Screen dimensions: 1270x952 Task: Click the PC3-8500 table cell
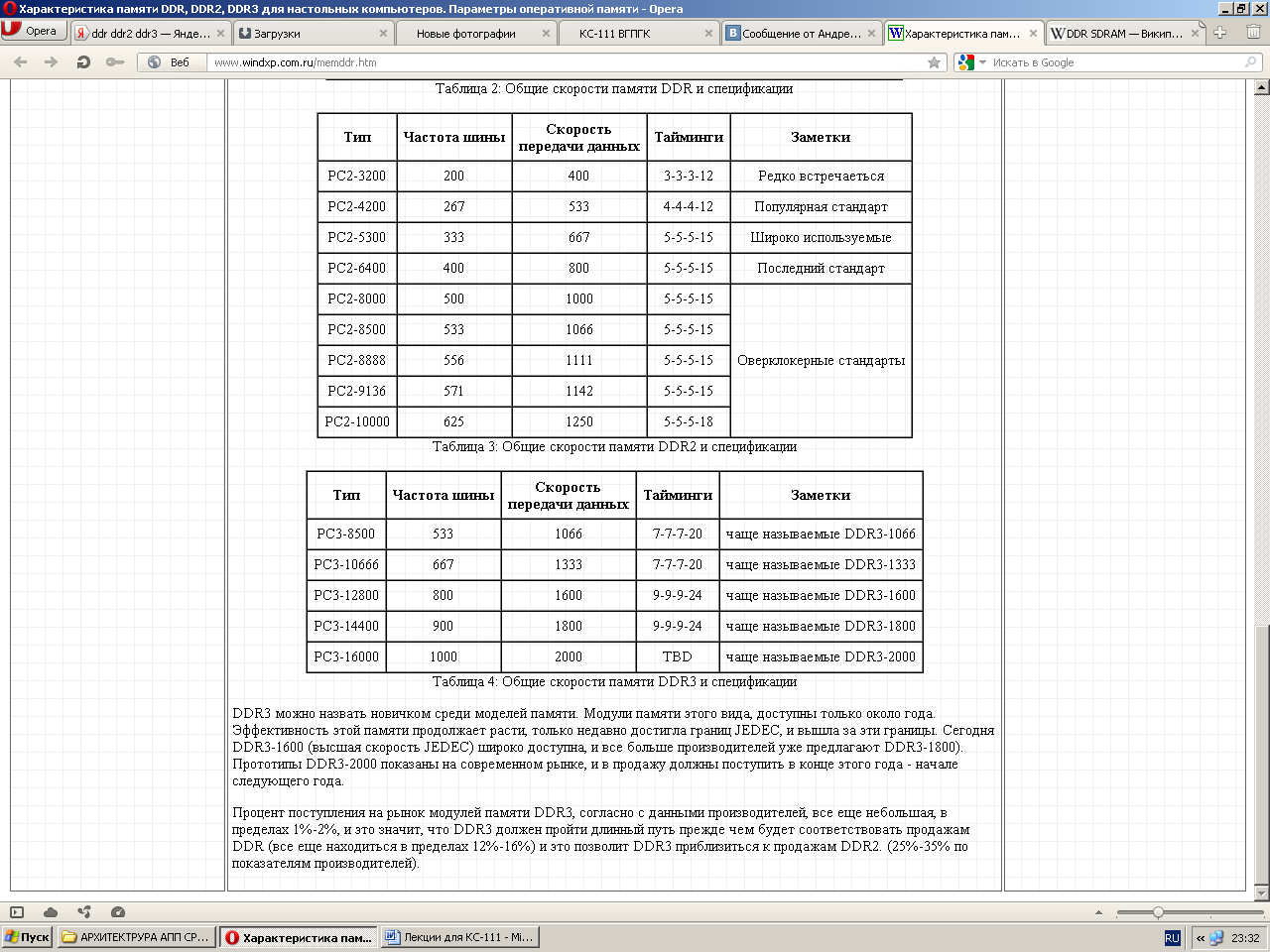tap(346, 534)
